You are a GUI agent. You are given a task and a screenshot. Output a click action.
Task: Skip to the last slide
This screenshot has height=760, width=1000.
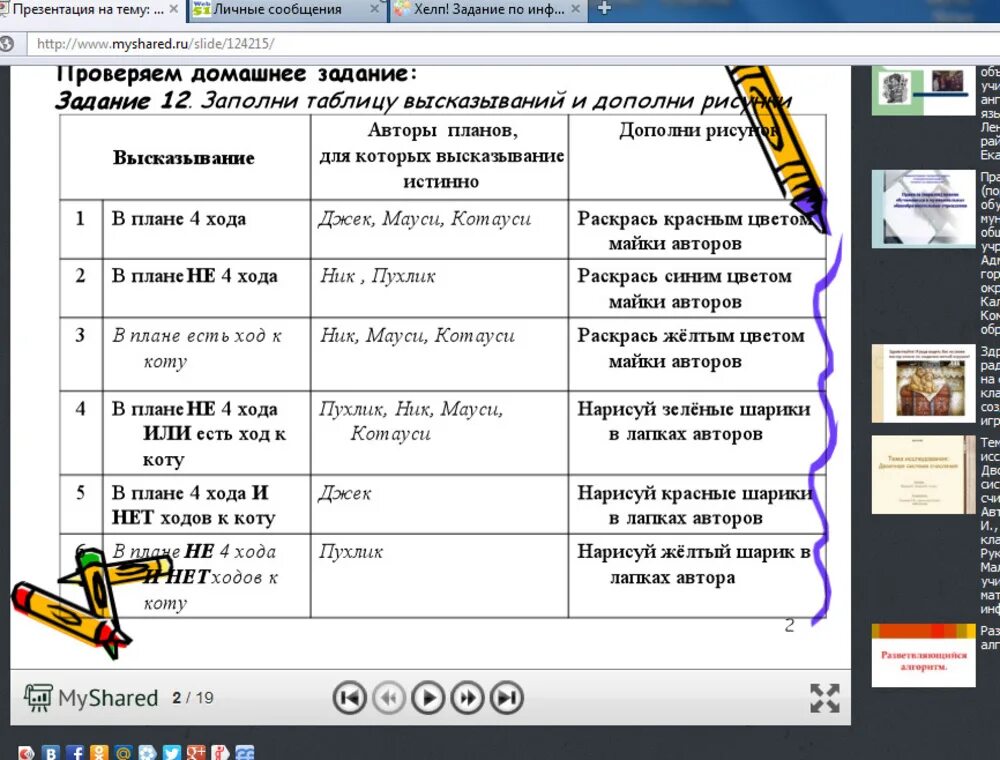tap(507, 698)
